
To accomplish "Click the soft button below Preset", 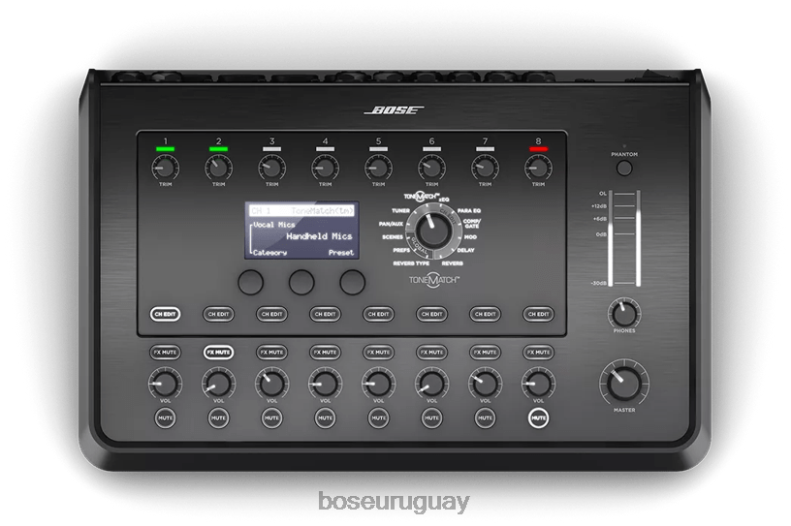I will [x=353, y=282].
